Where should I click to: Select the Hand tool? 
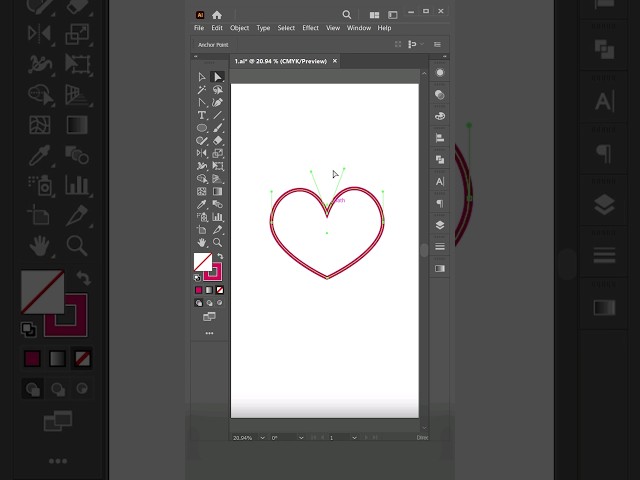(x=202, y=242)
